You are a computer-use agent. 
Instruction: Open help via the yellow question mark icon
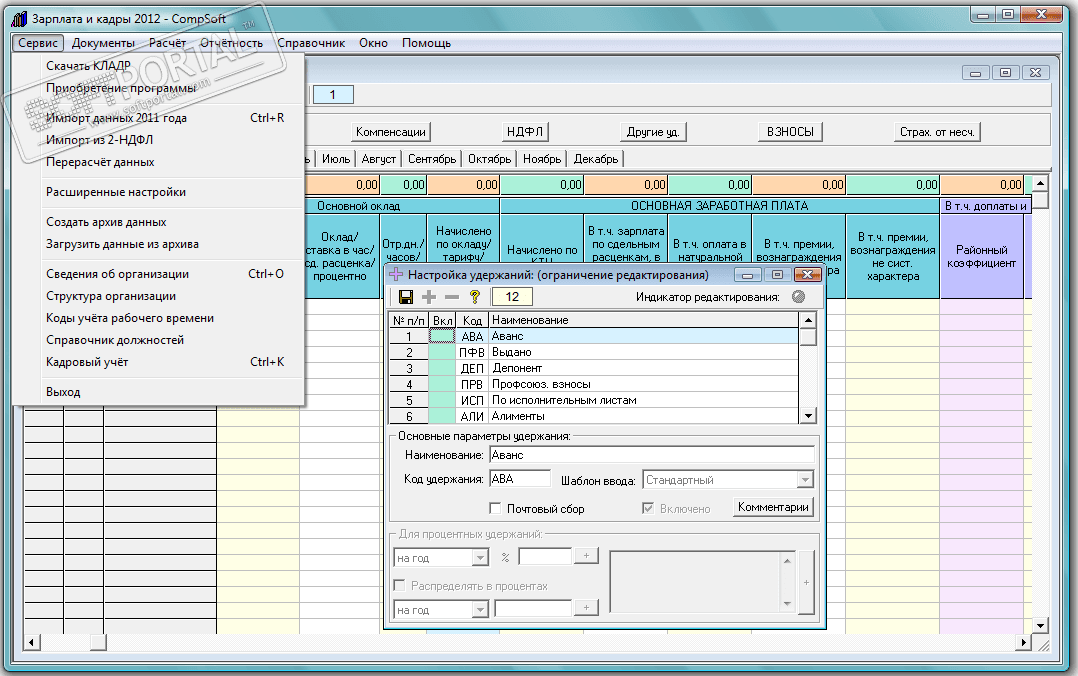[474, 297]
